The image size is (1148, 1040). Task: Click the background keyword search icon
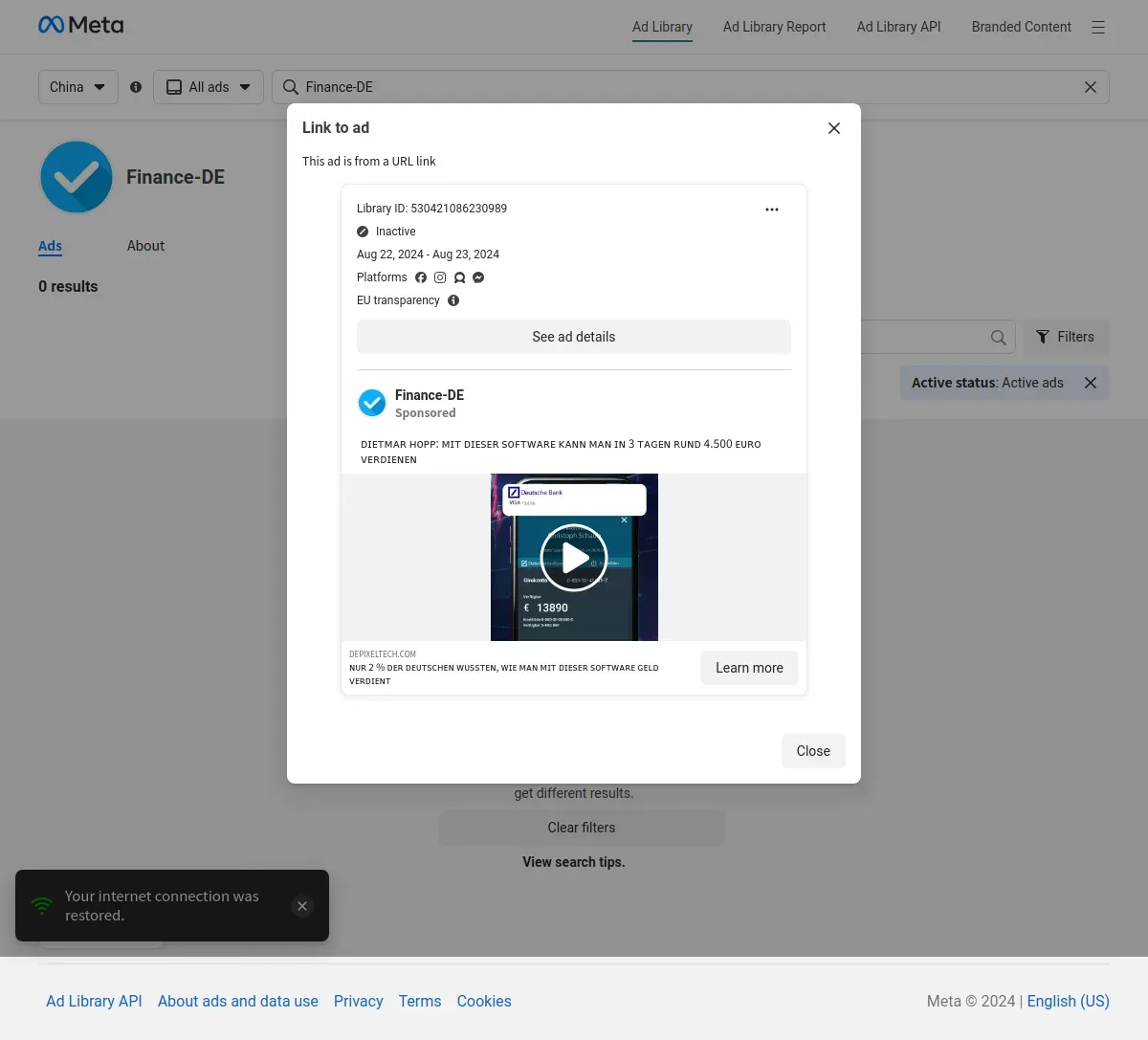tap(999, 337)
